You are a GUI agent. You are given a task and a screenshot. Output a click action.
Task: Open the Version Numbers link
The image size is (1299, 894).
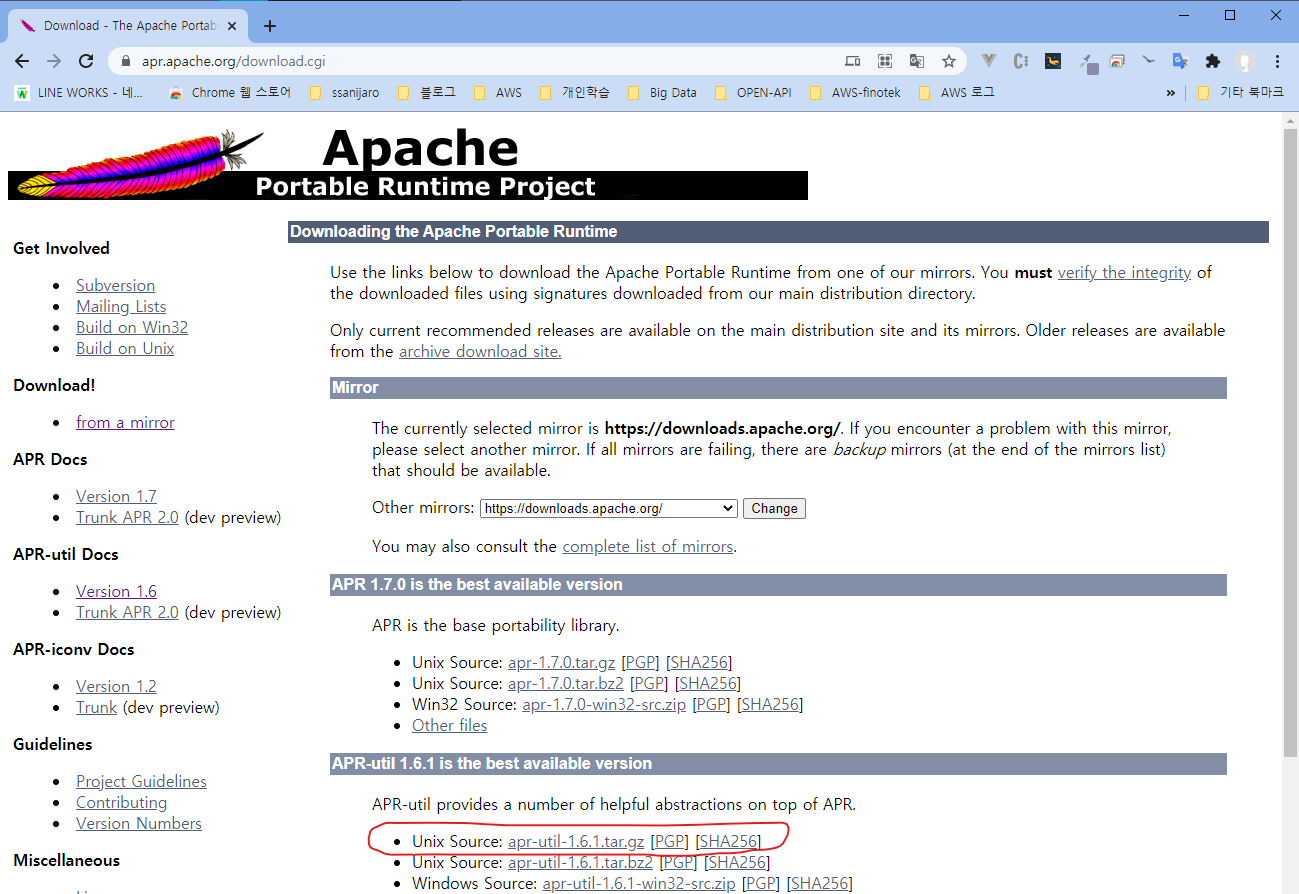(x=139, y=823)
